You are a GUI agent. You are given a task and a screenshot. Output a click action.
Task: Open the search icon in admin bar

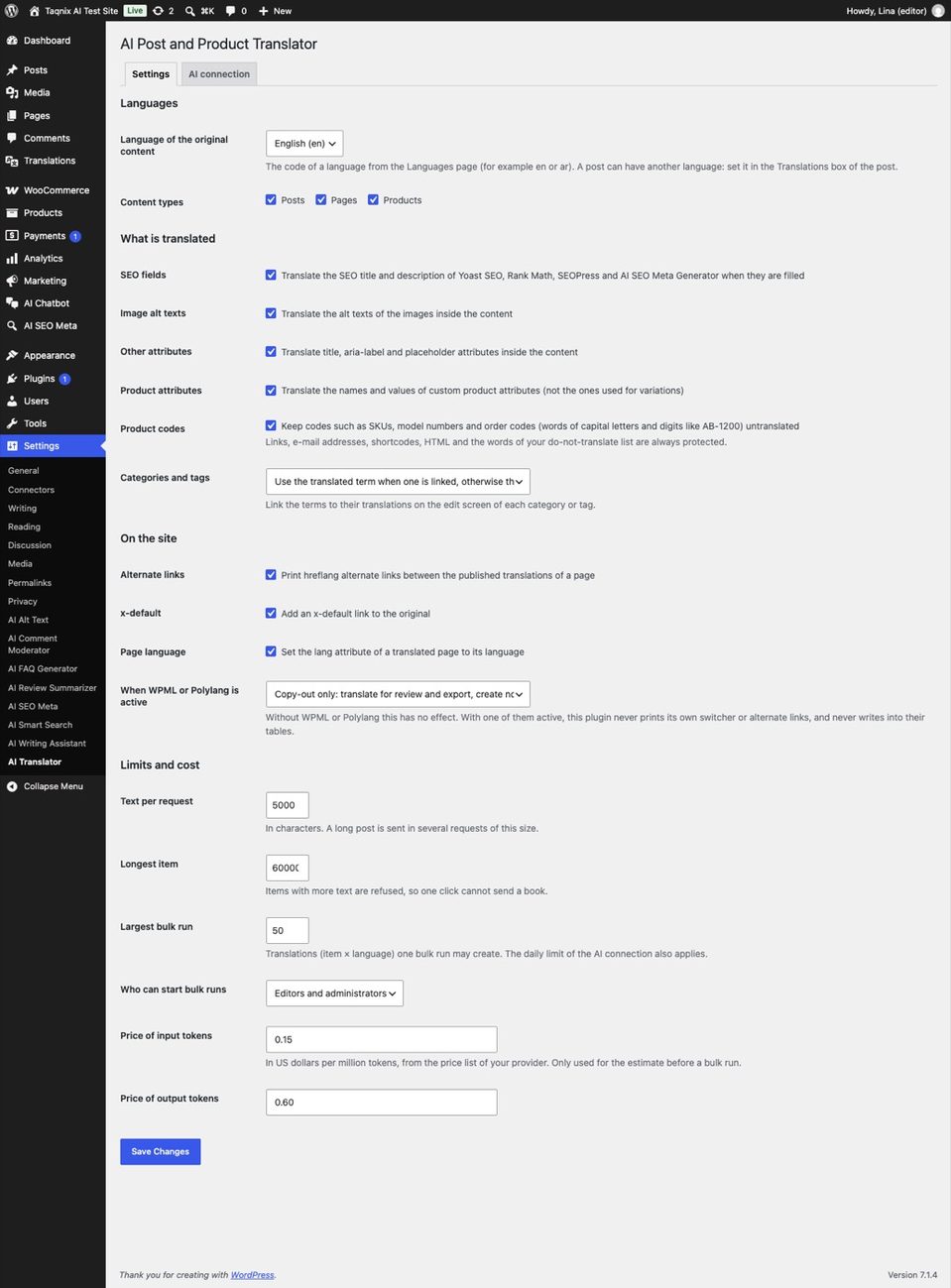190,11
